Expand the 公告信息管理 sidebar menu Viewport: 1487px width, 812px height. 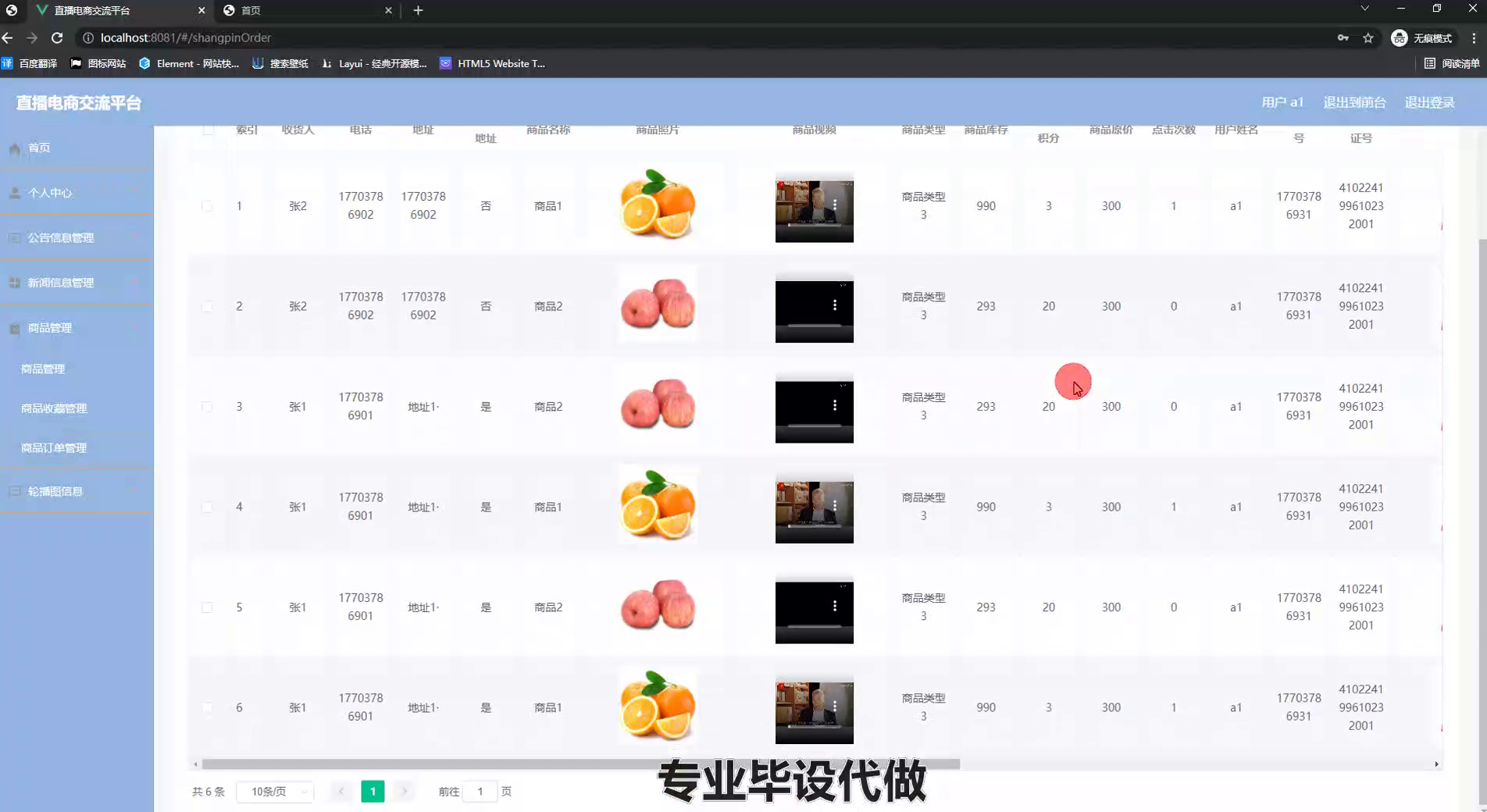pyautogui.click(x=77, y=237)
